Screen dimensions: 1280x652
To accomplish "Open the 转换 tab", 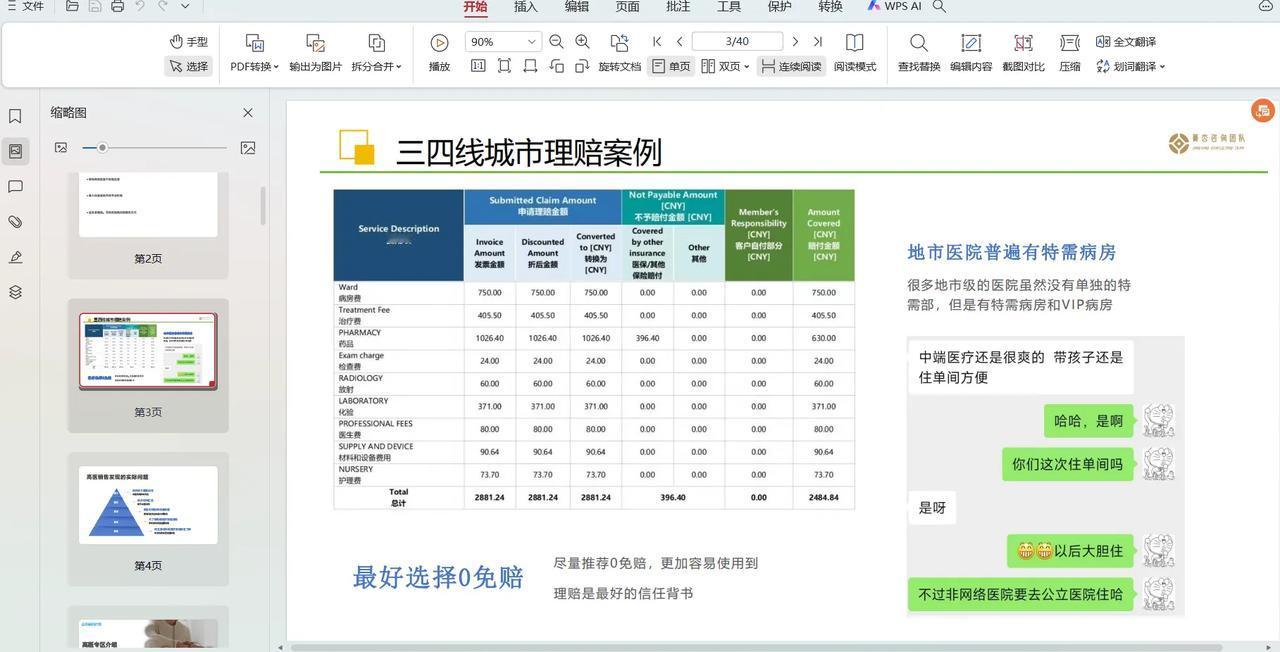I will tap(830, 7).
